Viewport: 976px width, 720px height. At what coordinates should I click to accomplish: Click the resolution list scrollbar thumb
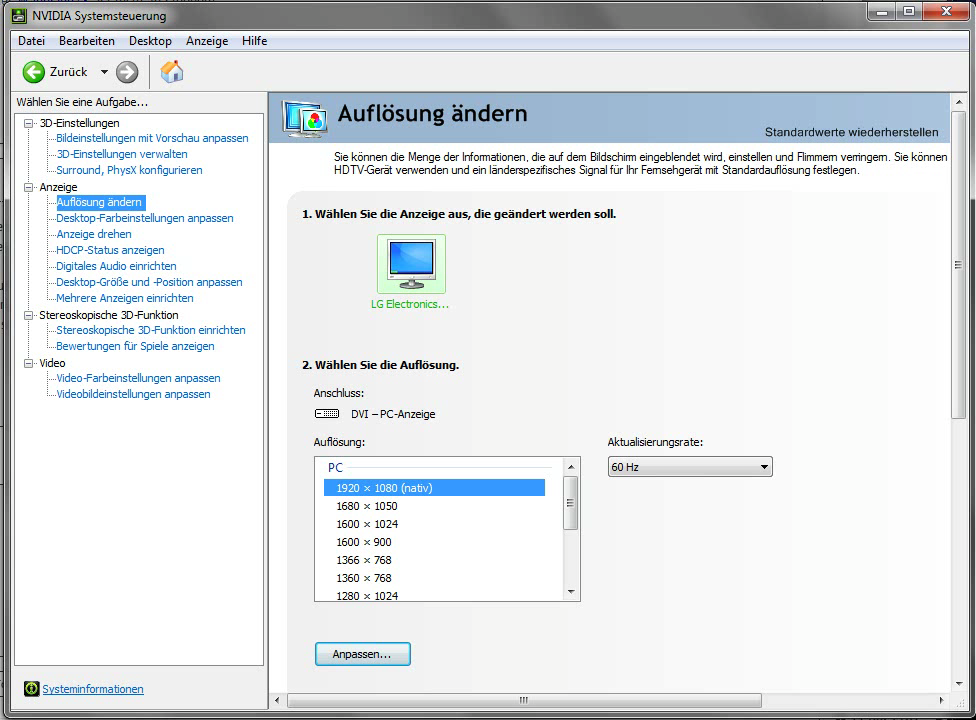click(571, 503)
